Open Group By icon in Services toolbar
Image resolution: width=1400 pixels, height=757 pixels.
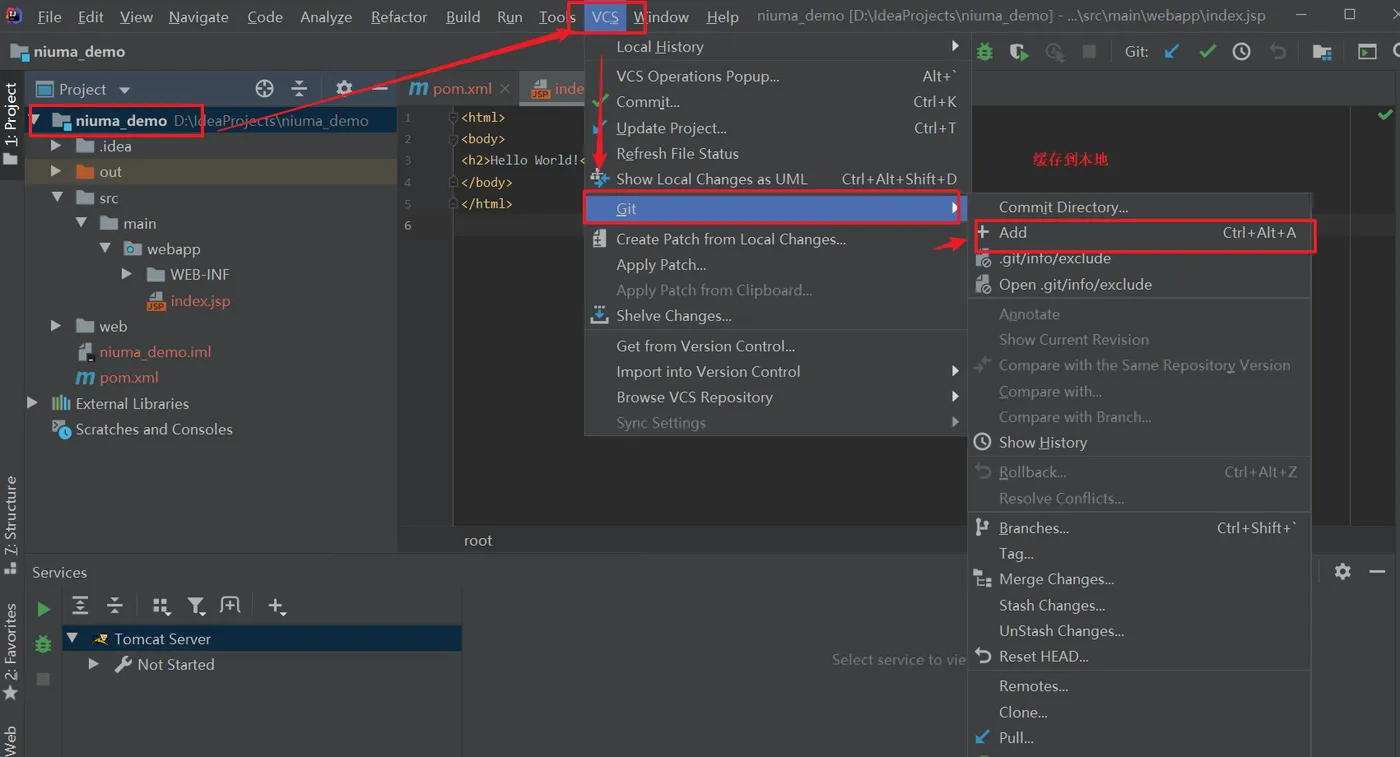(x=161, y=606)
